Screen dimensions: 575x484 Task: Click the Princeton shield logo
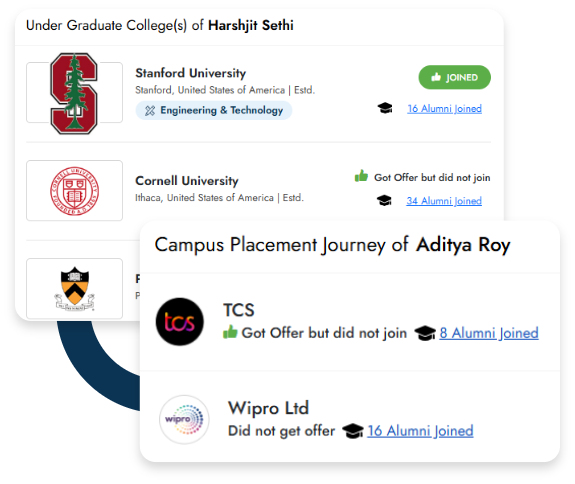coord(74,289)
